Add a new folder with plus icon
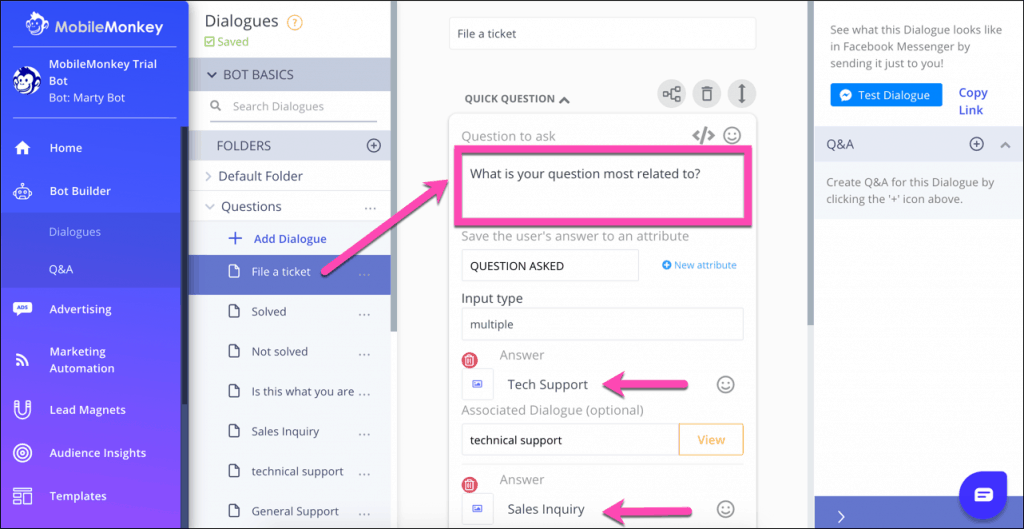 374,146
